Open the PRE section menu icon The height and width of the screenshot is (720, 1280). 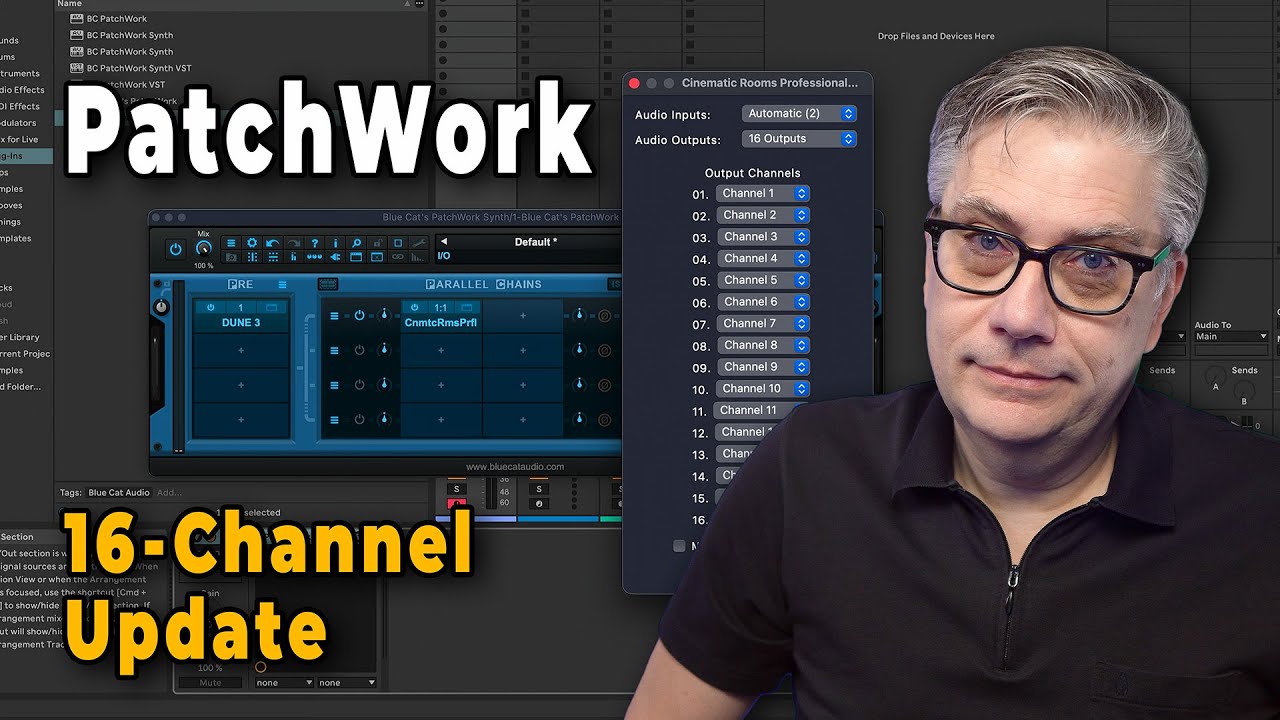(x=282, y=284)
